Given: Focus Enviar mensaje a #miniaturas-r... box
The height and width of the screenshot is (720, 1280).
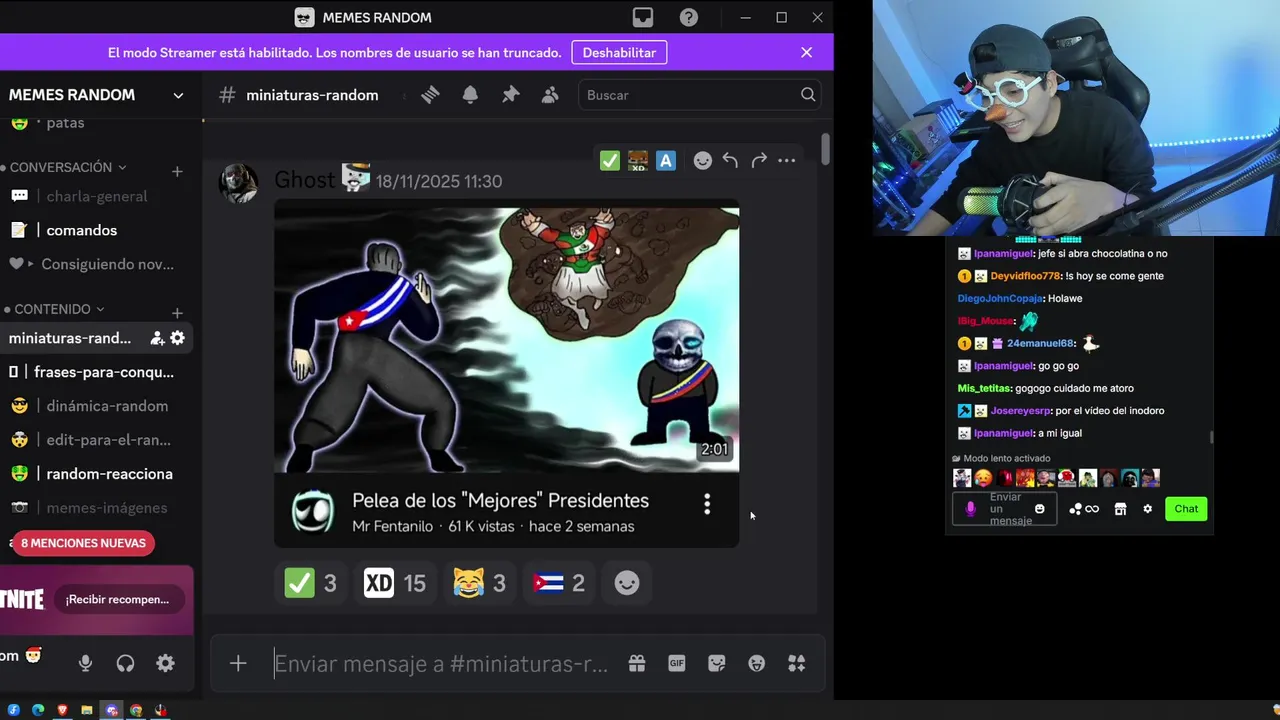Looking at the screenshot, I should tap(441, 664).
